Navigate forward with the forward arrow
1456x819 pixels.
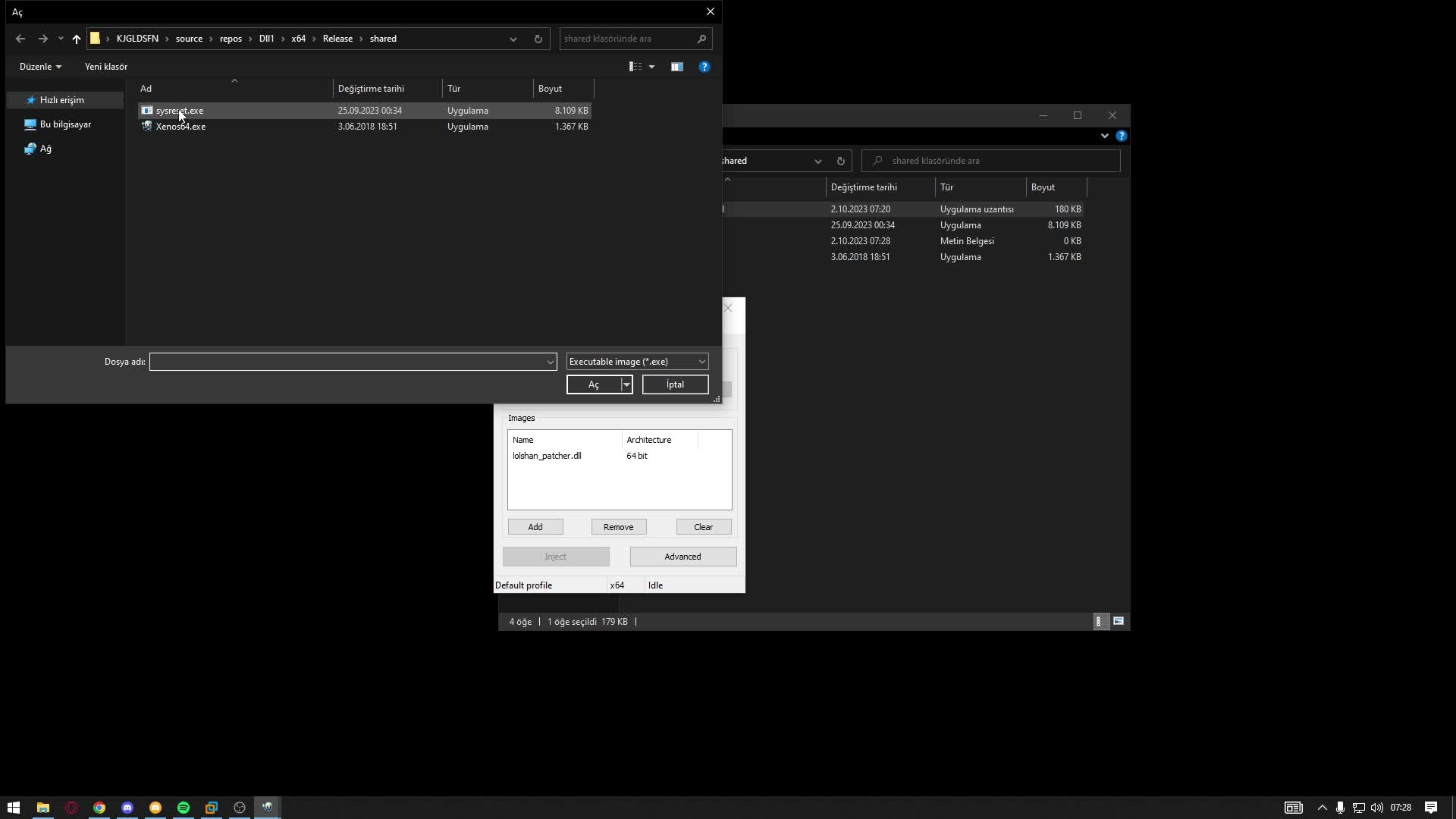(43, 39)
